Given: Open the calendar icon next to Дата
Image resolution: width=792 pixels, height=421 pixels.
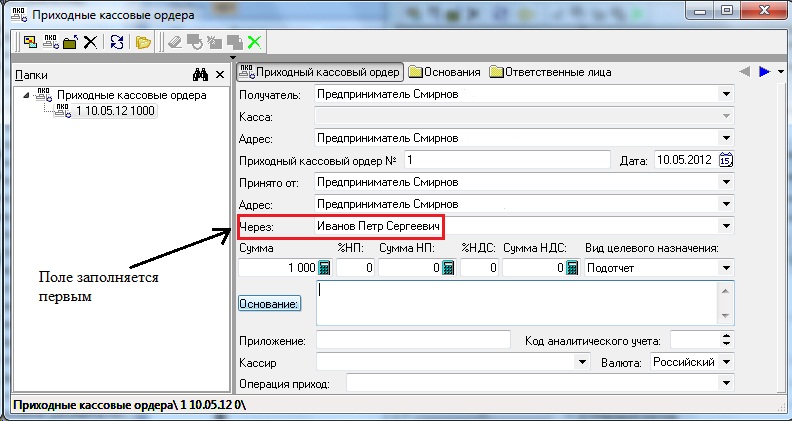Looking at the screenshot, I should [726, 160].
